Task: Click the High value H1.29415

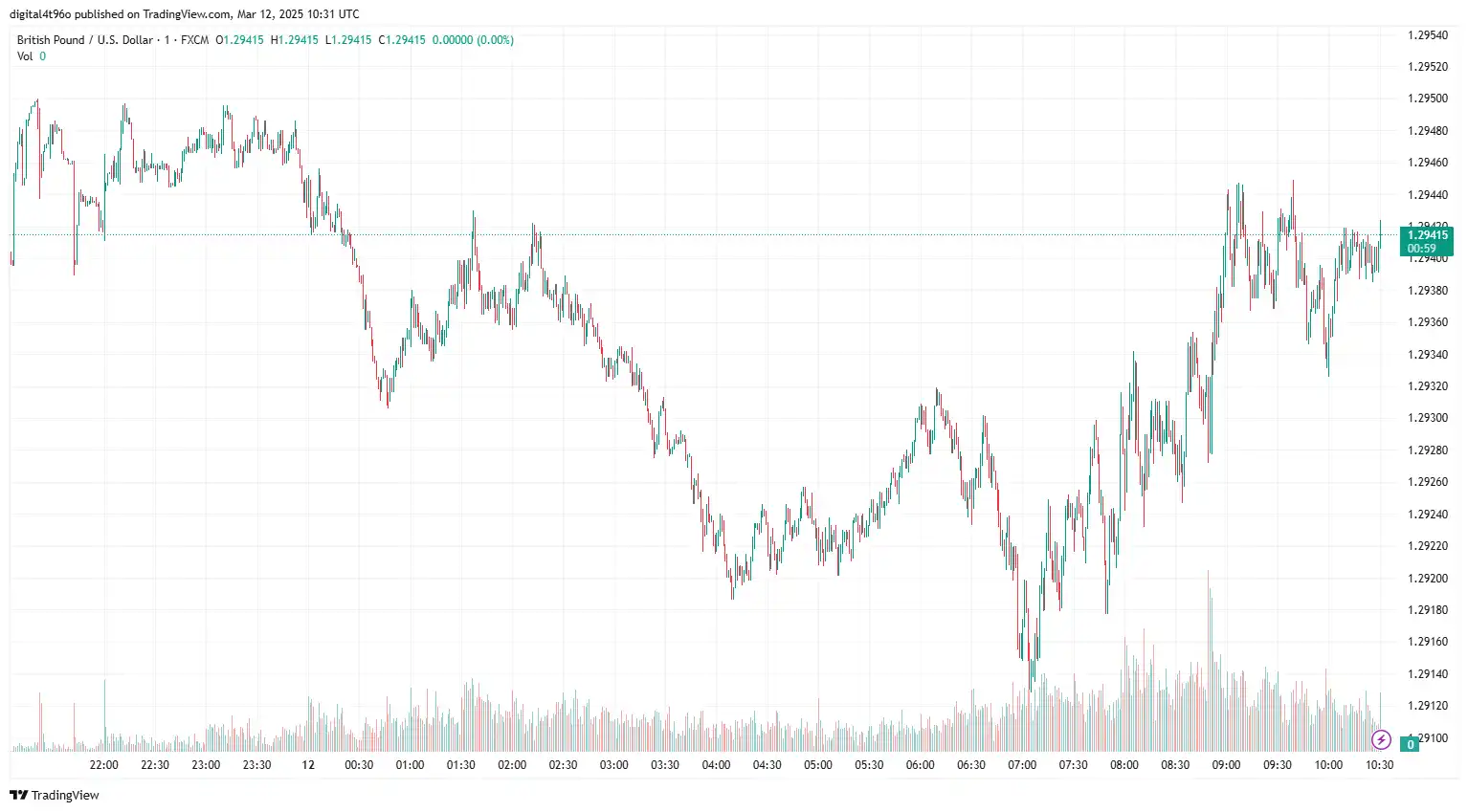Action: pos(295,40)
